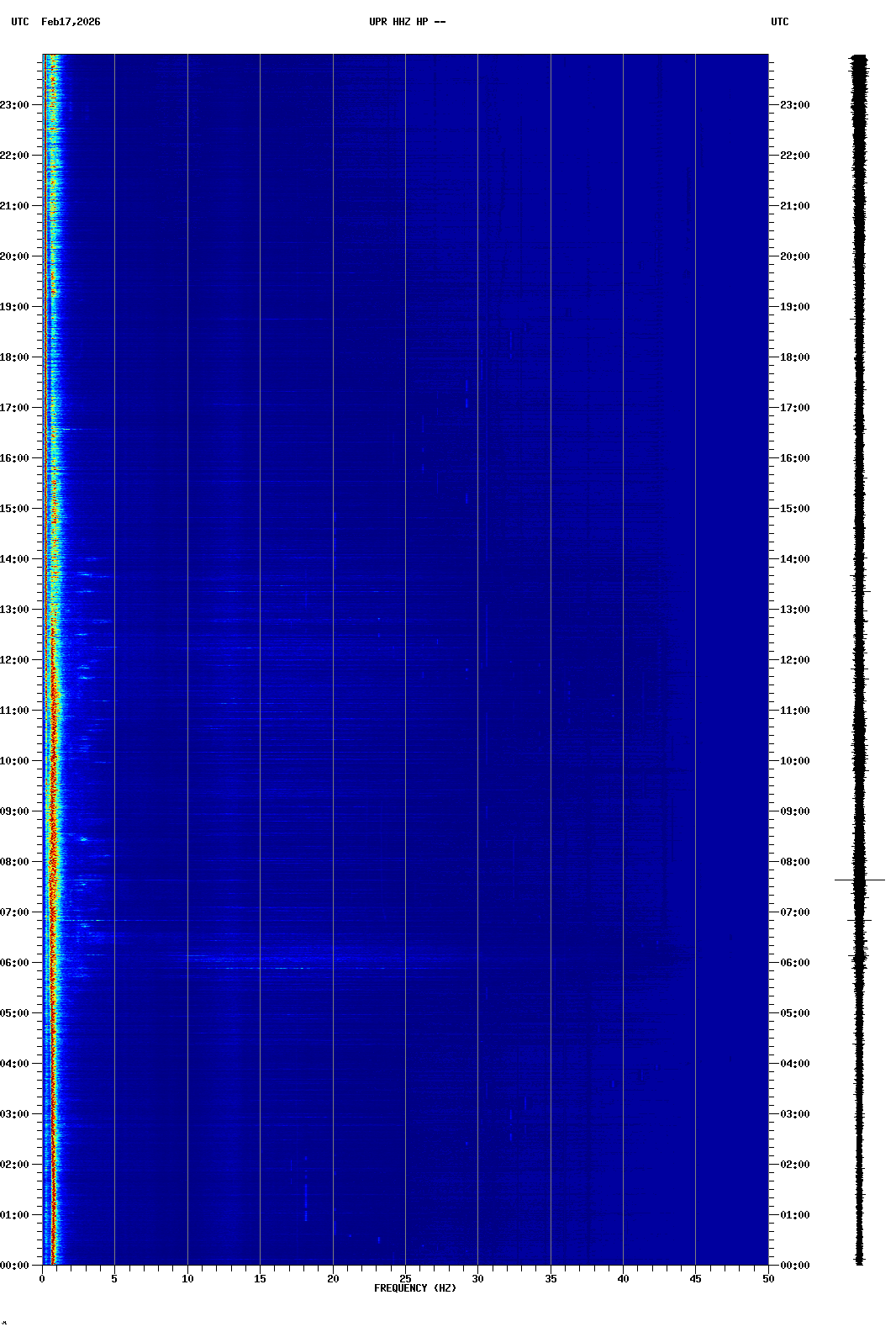Click the large spike on the seismogram trace
Image resolution: width=896 pixels, height=1332 pixels.
click(859, 880)
